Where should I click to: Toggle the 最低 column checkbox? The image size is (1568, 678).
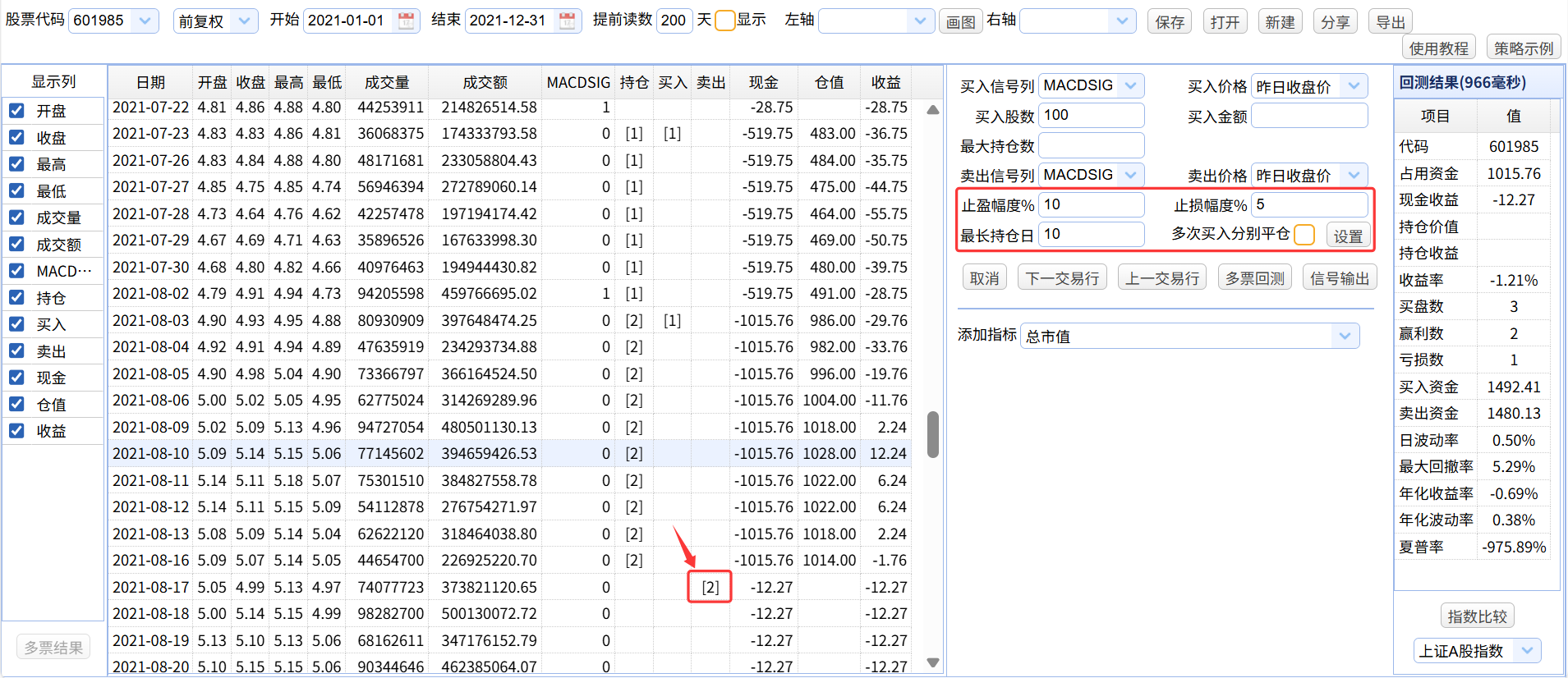(16, 190)
